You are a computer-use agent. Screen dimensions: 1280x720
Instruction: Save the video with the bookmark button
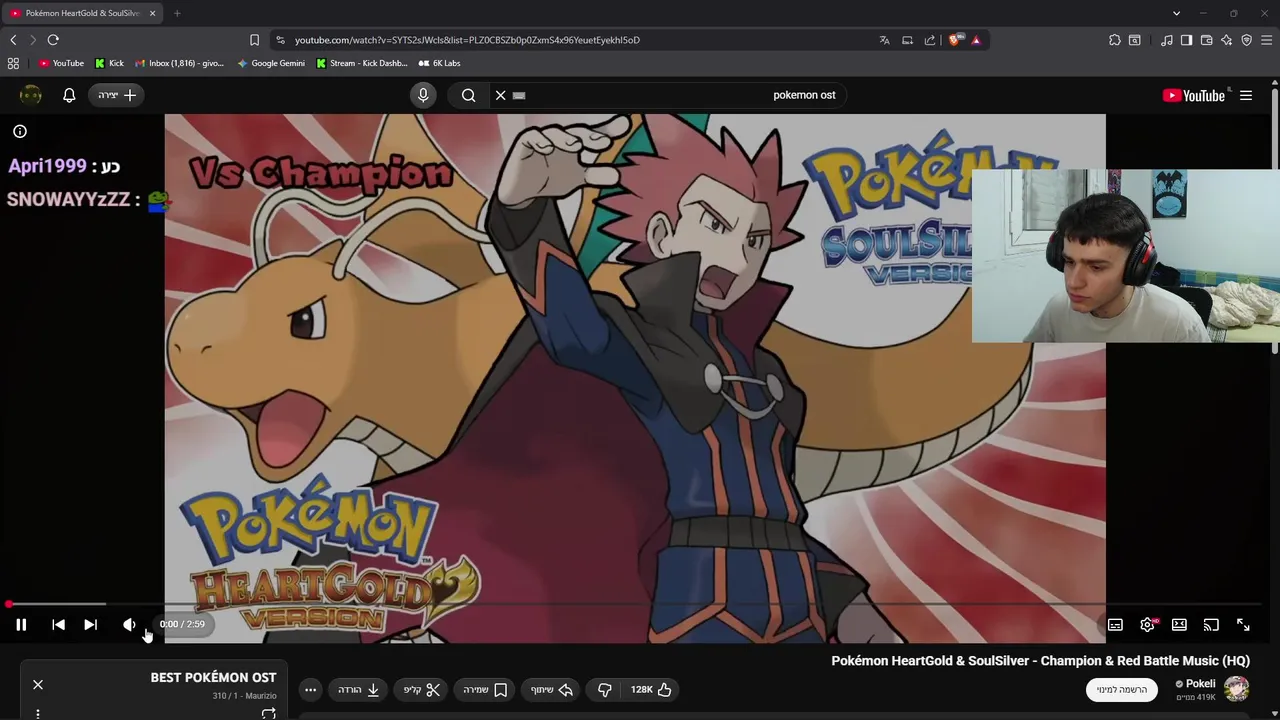(x=485, y=690)
